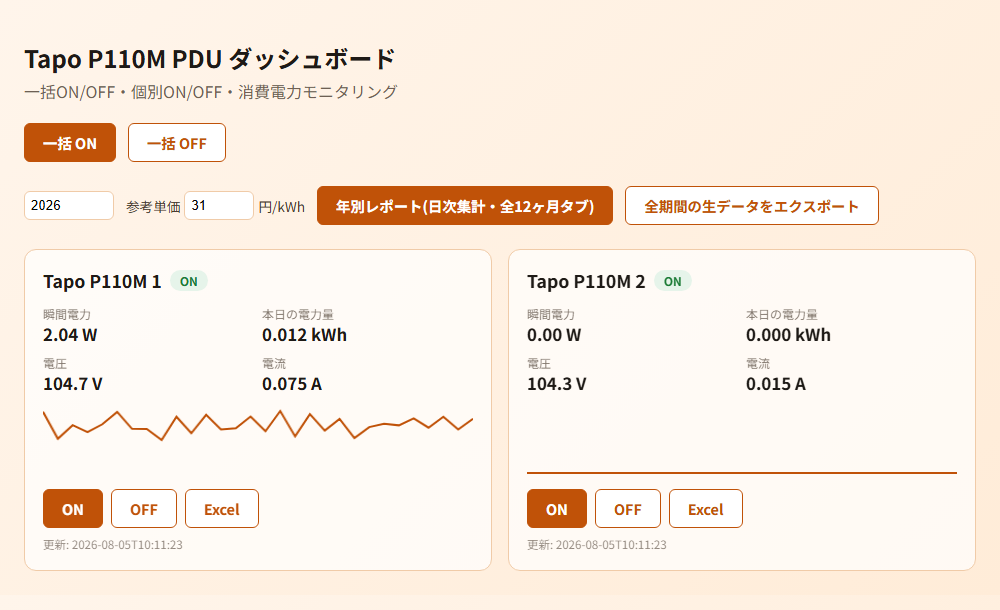
Task: Click the 一括 ON button
Action: point(70,142)
